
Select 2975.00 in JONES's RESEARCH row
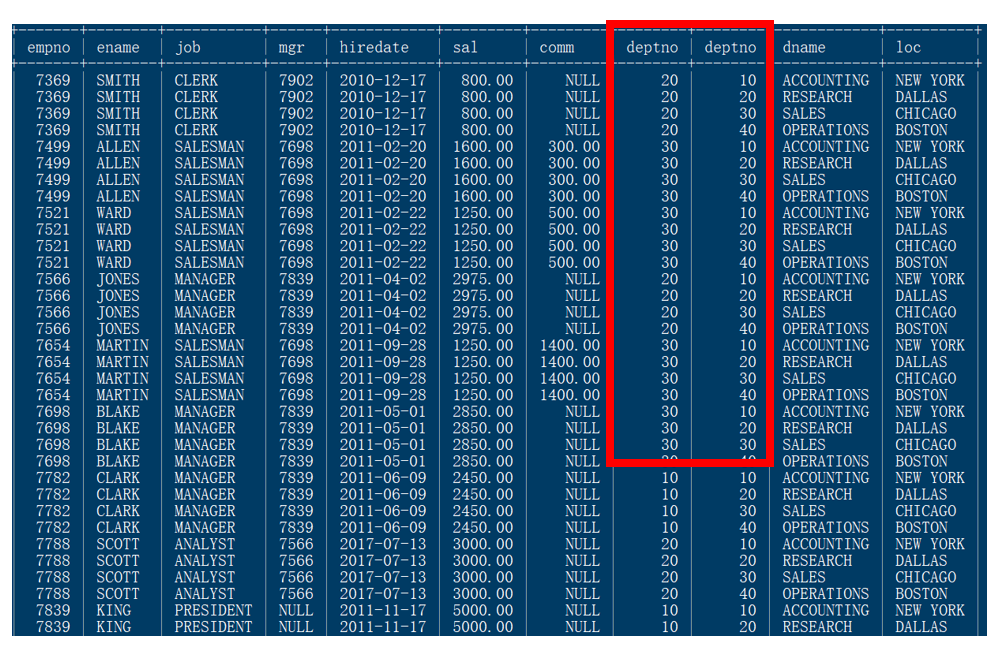[x=482, y=296]
